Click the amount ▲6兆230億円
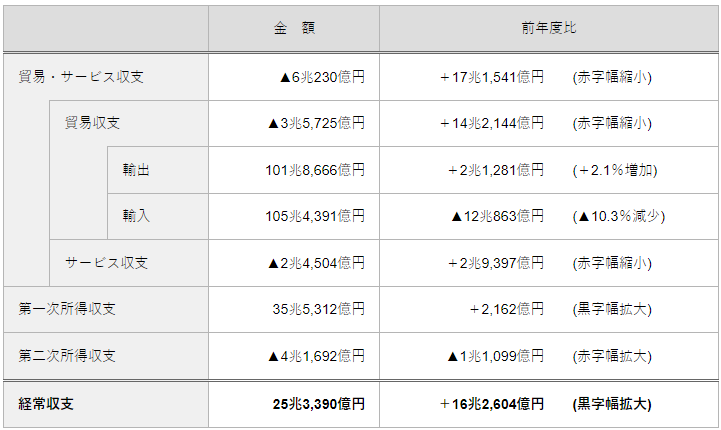The width and height of the screenshot is (721, 430). pos(322,77)
